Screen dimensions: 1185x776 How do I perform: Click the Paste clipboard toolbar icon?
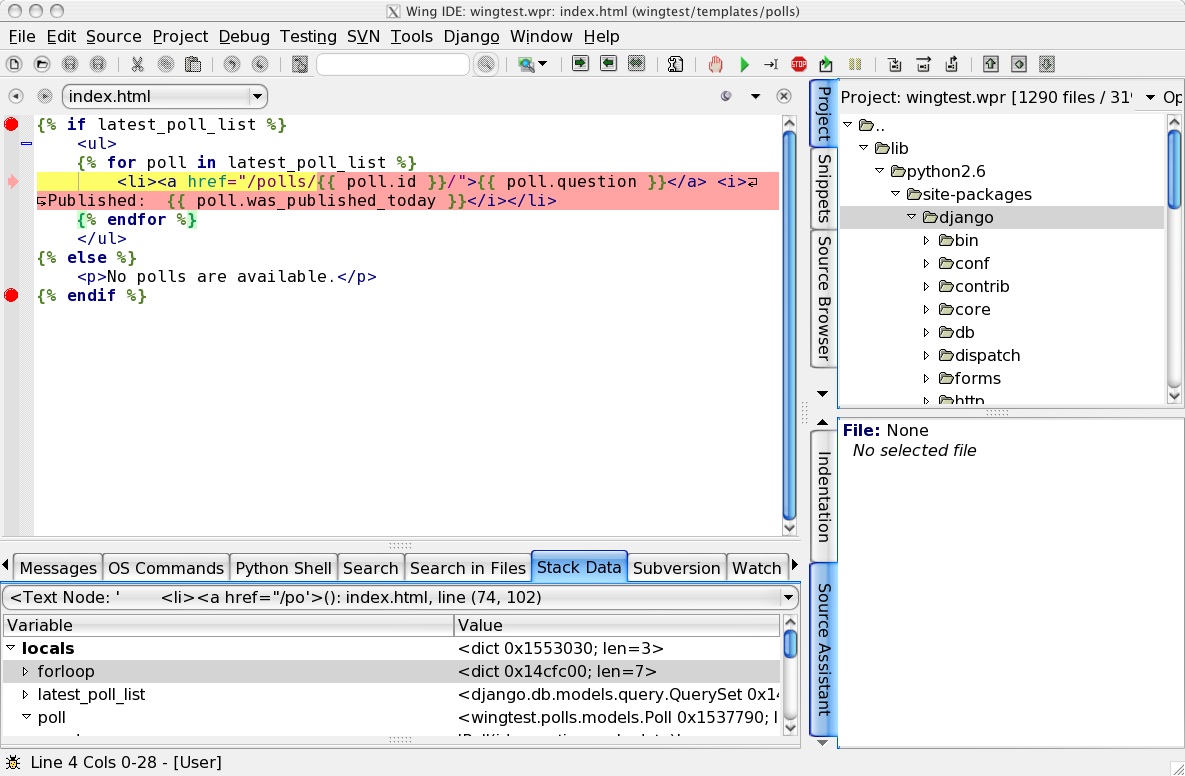pyautogui.click(x=193, y=64)
